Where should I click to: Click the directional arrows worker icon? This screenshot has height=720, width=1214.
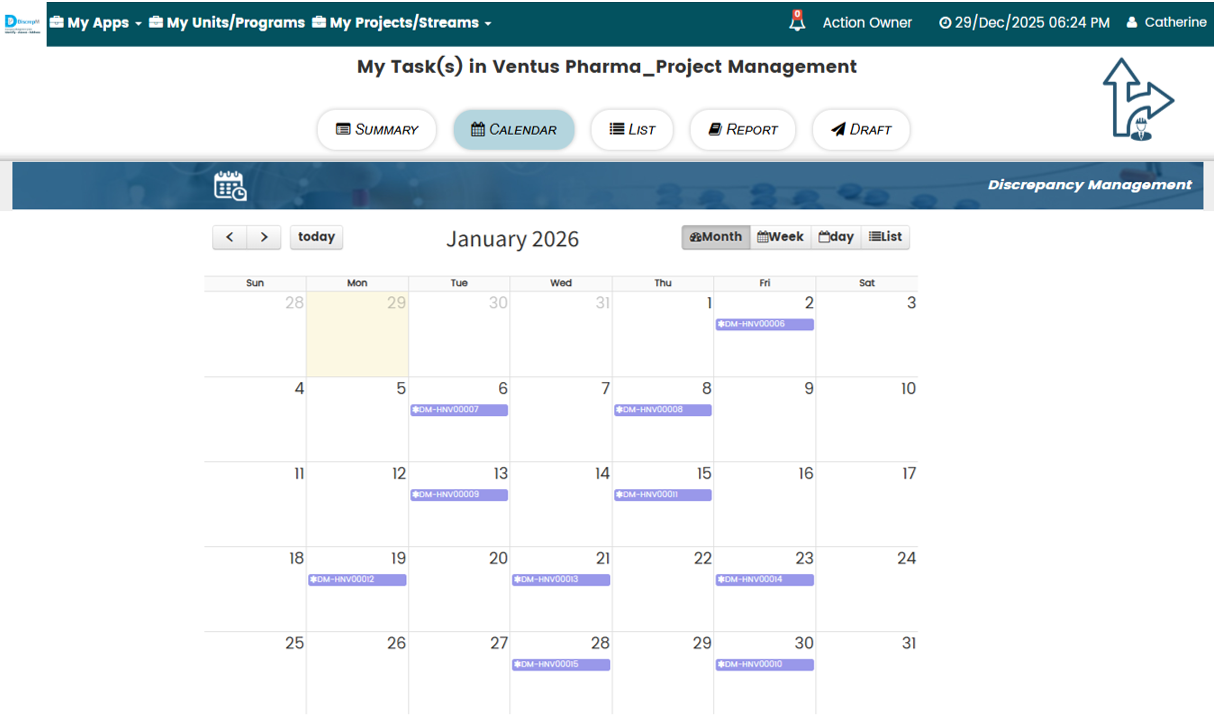point(1137,99)
